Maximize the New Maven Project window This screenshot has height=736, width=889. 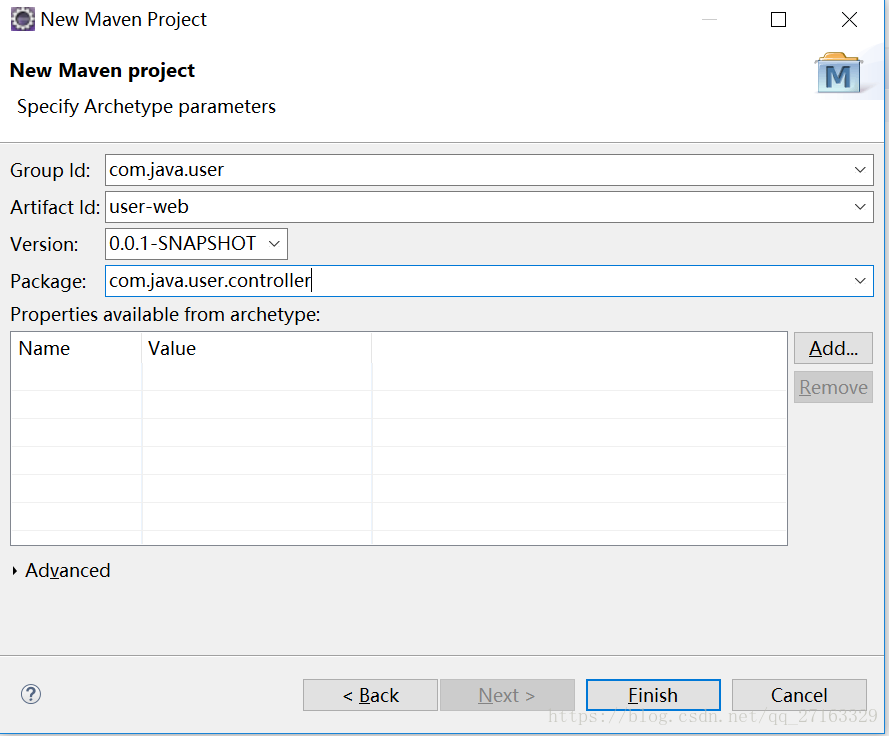click(x=778, y=20)
